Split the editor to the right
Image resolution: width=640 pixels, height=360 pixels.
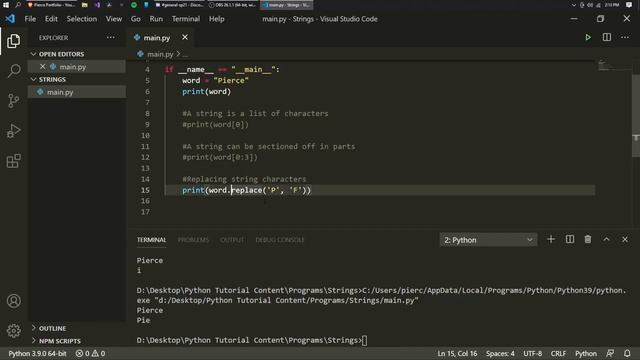pos(607,38)
